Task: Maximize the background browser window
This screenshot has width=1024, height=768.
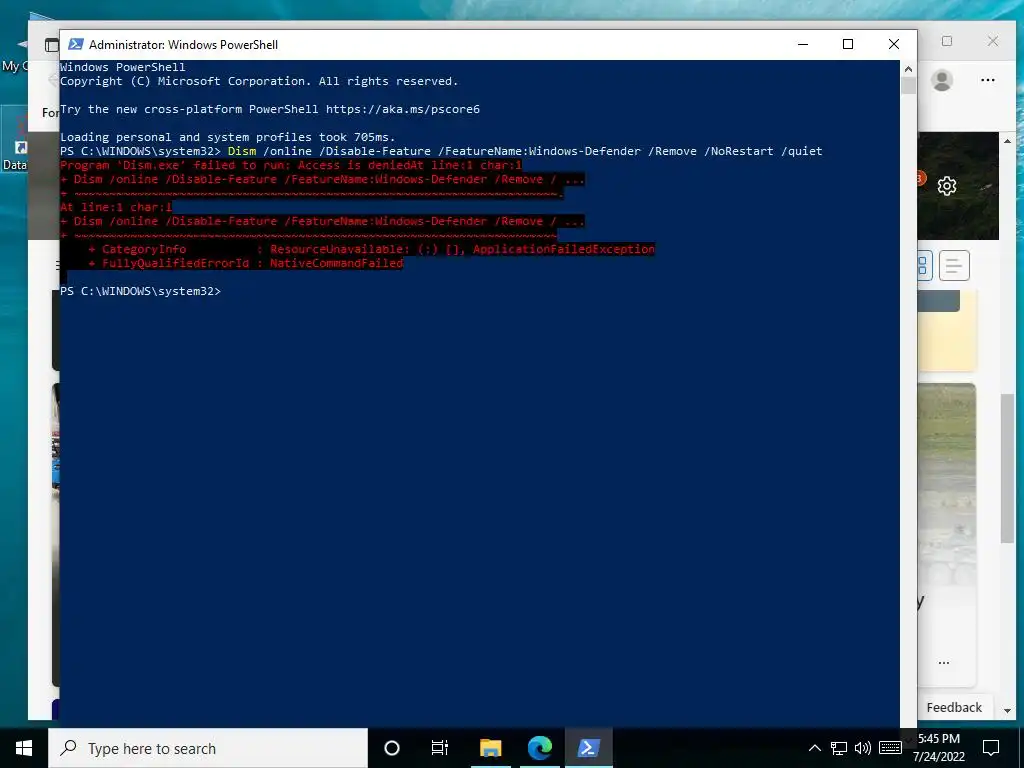Action: pos(946,41)
